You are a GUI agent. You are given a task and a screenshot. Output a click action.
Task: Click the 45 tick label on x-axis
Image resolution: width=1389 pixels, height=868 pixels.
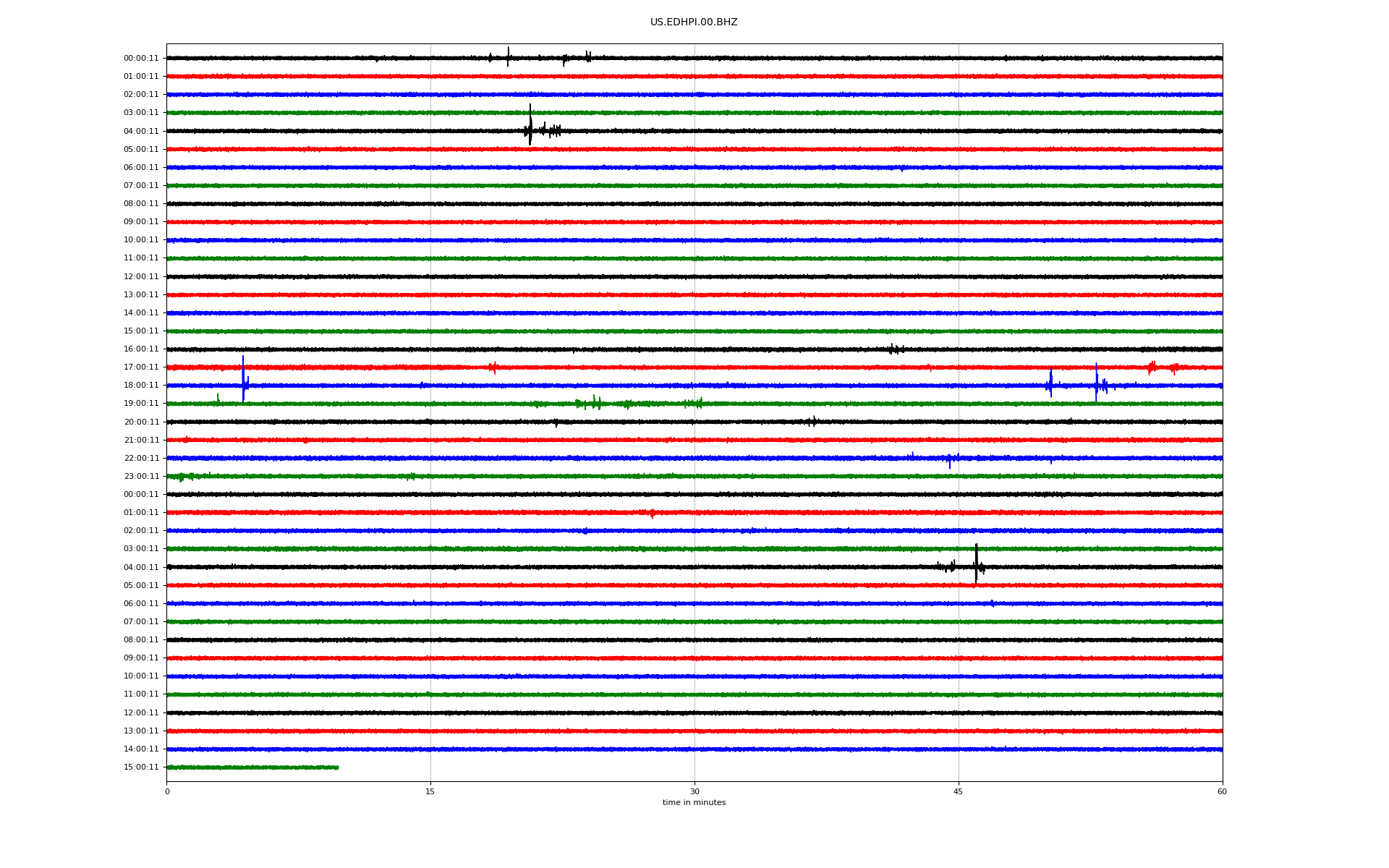point(958,791)
